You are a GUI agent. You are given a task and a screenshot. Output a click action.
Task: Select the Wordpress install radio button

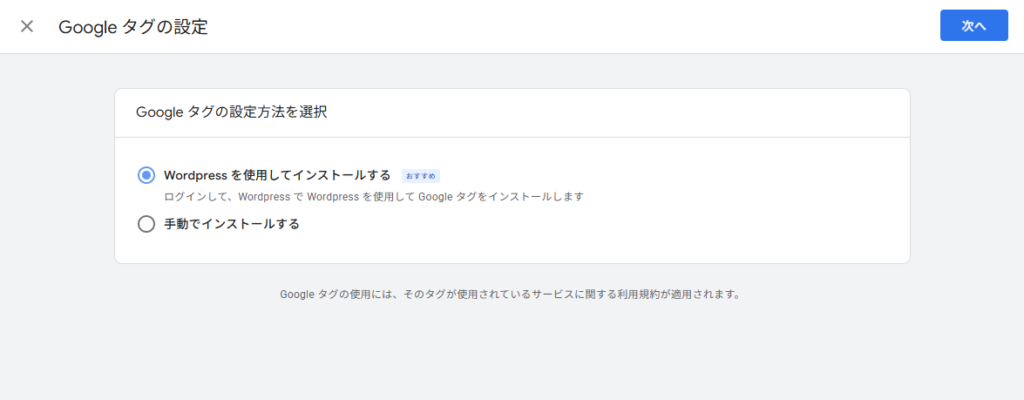pos(146,175)
